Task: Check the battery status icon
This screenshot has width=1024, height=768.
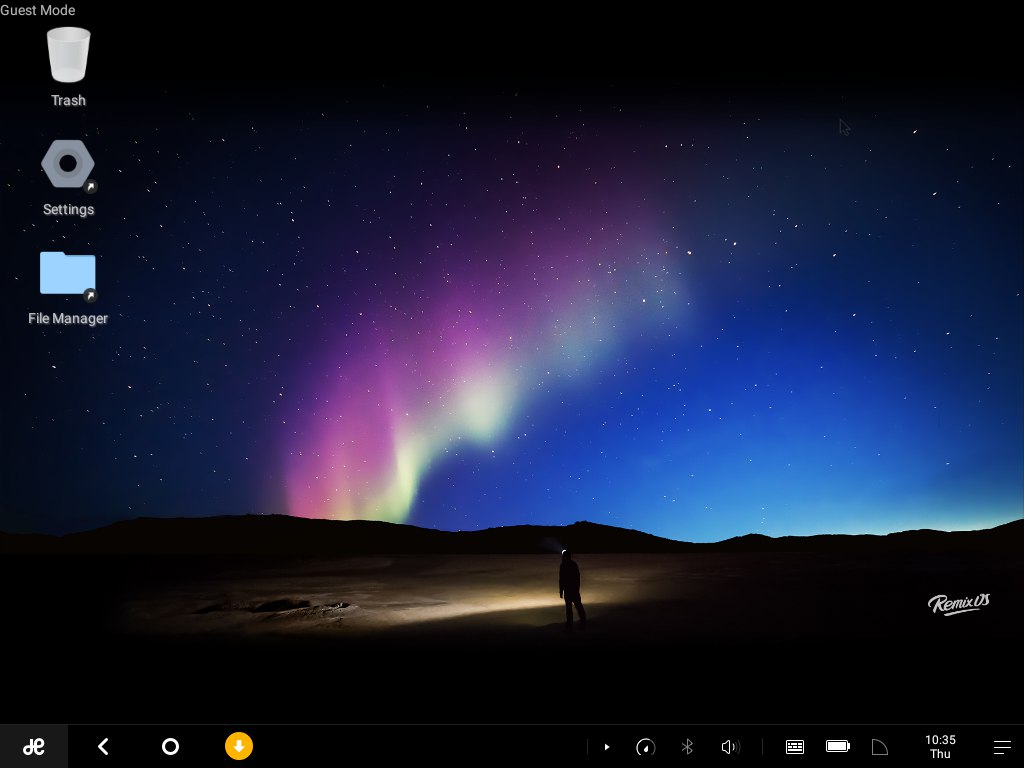Action: click(837, 747)
